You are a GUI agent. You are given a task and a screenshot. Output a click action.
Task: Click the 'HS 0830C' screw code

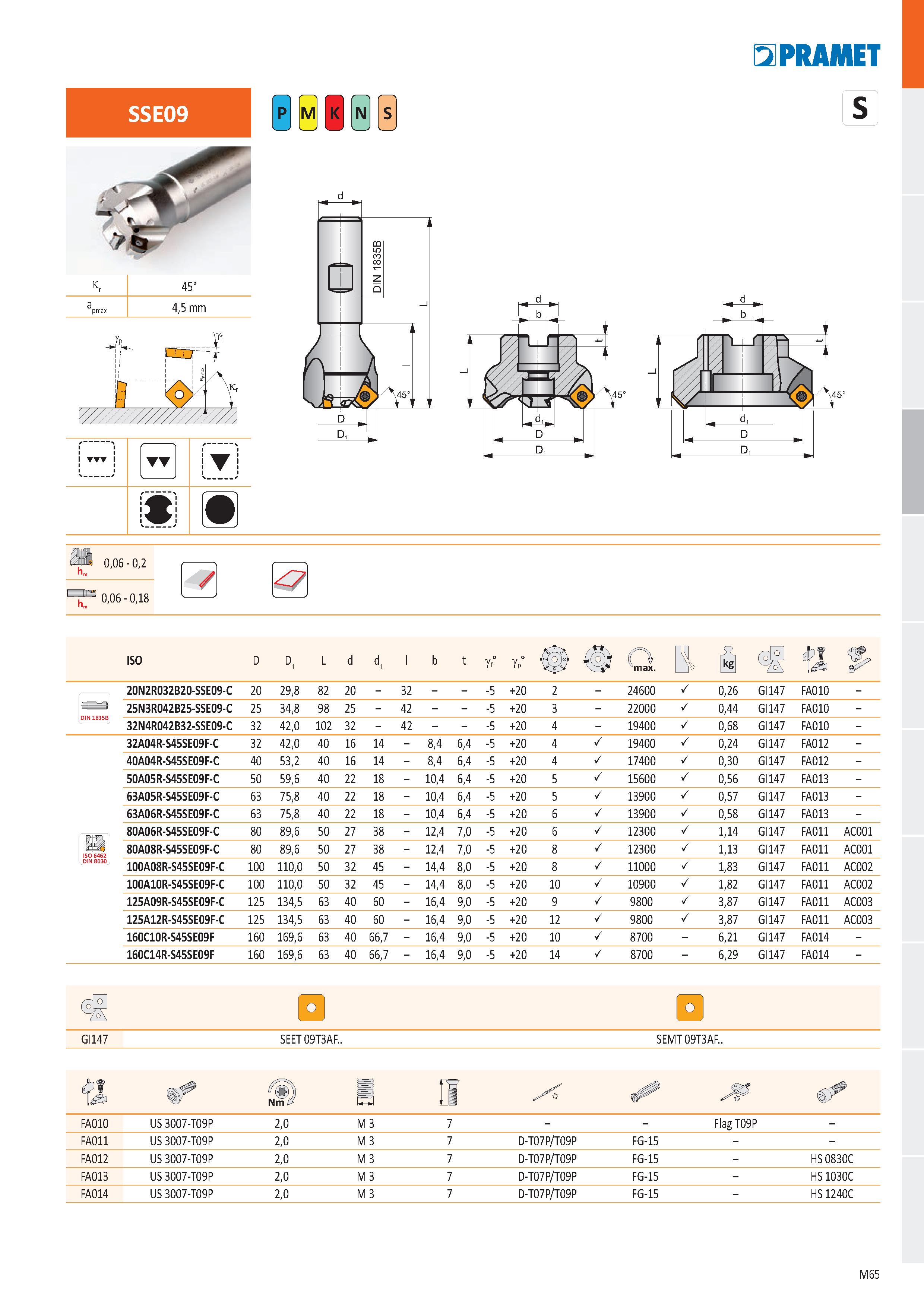tap(832, 1159)
